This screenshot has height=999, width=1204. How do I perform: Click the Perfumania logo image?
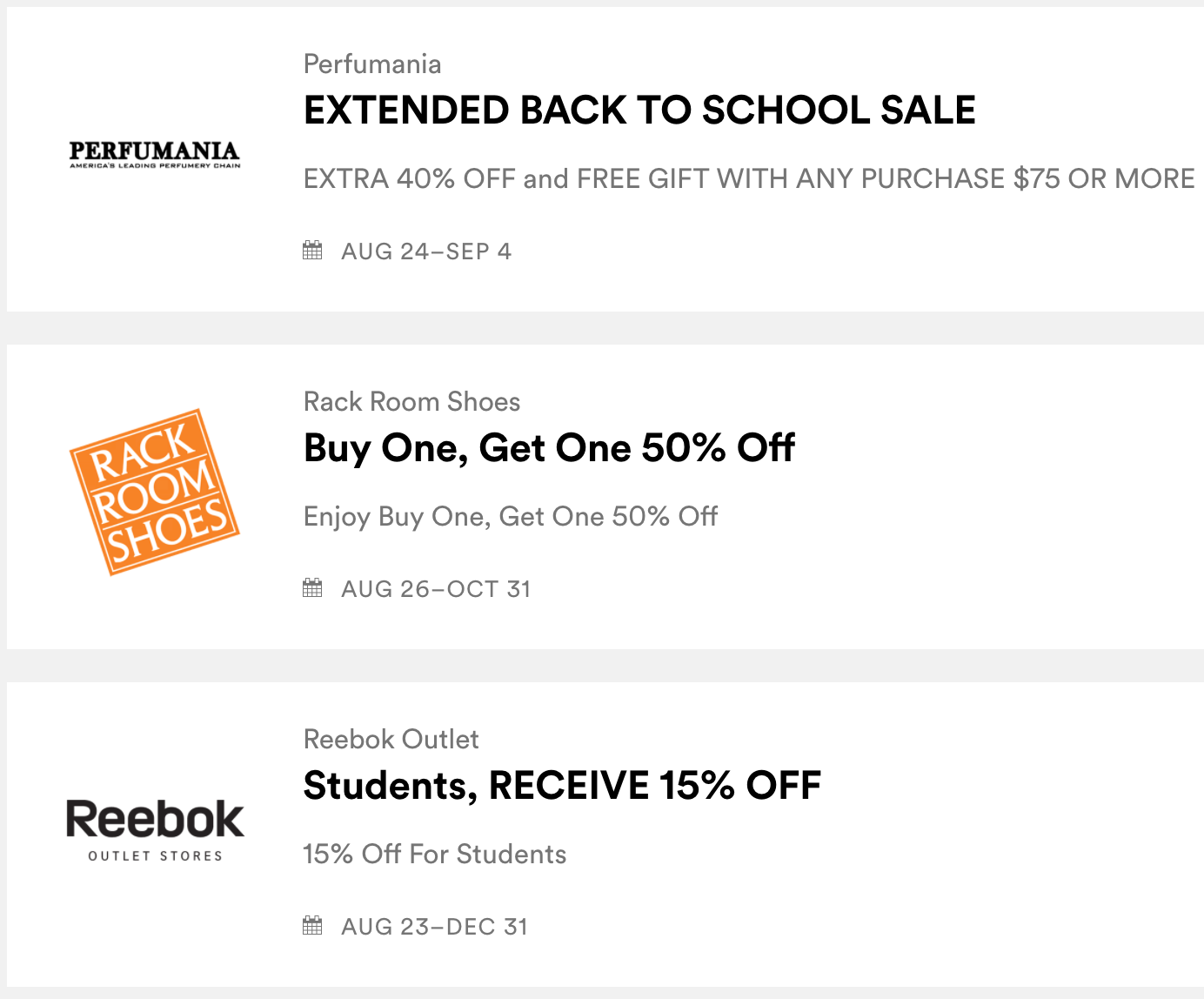click(x=155, y=155)
